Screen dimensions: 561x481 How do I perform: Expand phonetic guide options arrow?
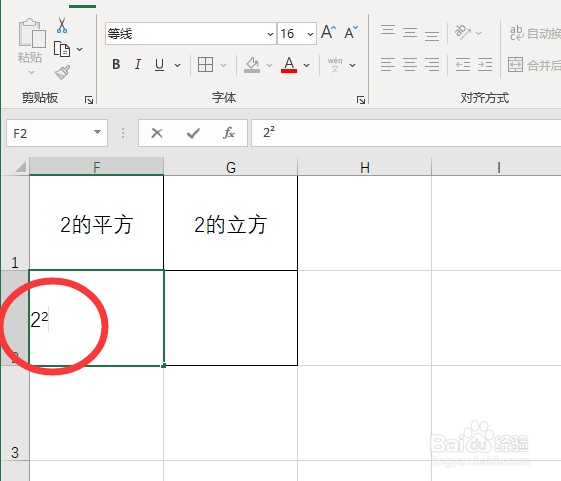(x=352, y=65)
